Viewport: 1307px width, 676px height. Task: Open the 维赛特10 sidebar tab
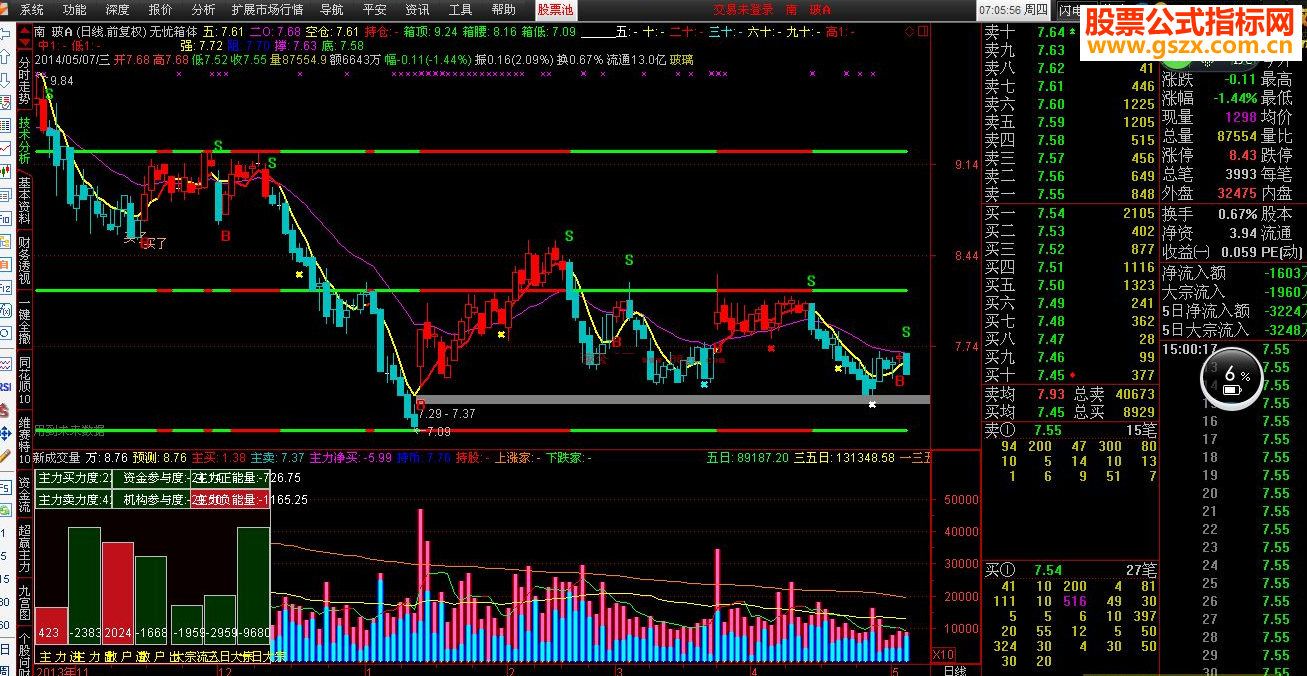click(25, 441)
